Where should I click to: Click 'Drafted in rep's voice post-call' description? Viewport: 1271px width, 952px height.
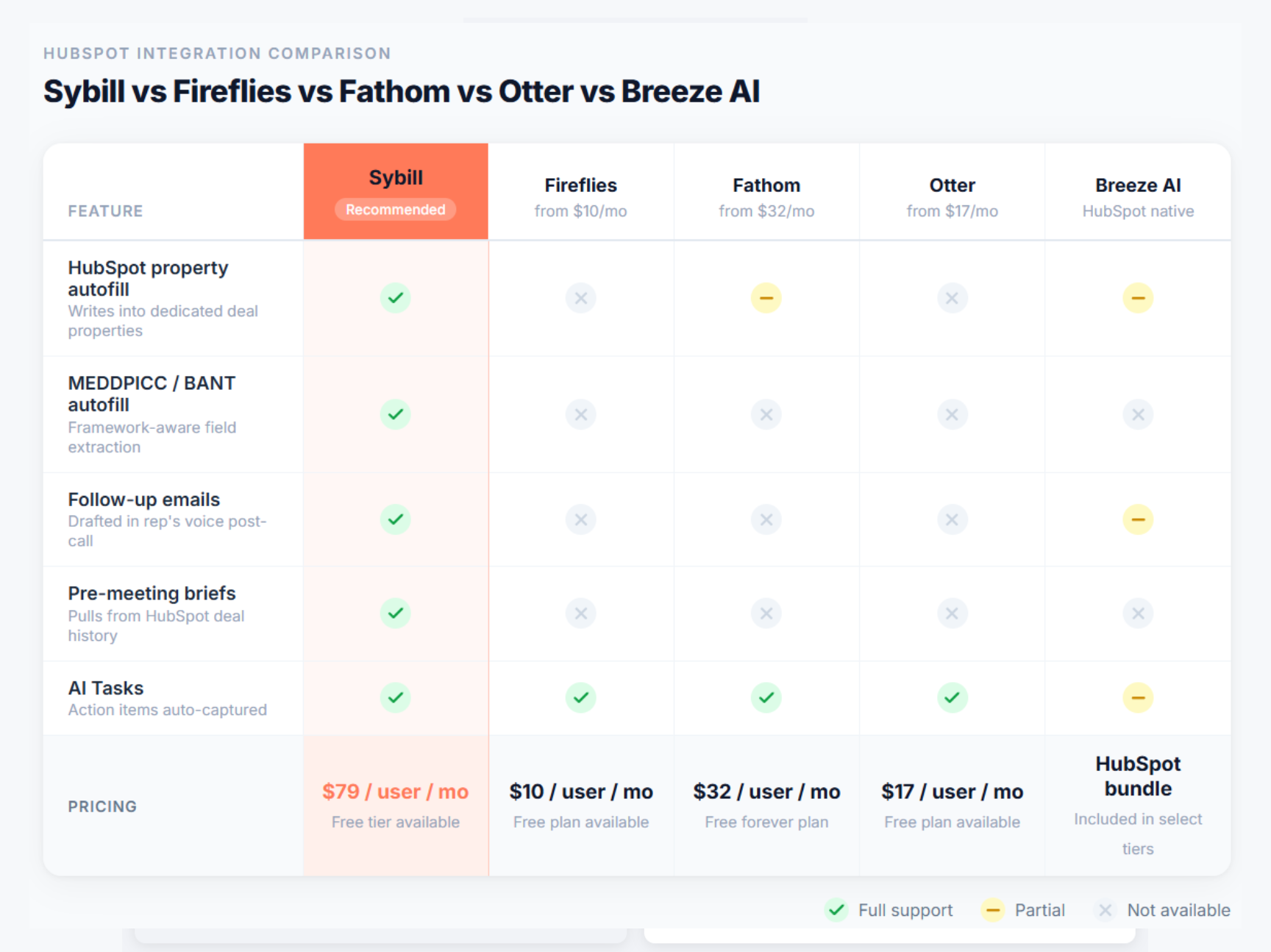click(167, 530)
